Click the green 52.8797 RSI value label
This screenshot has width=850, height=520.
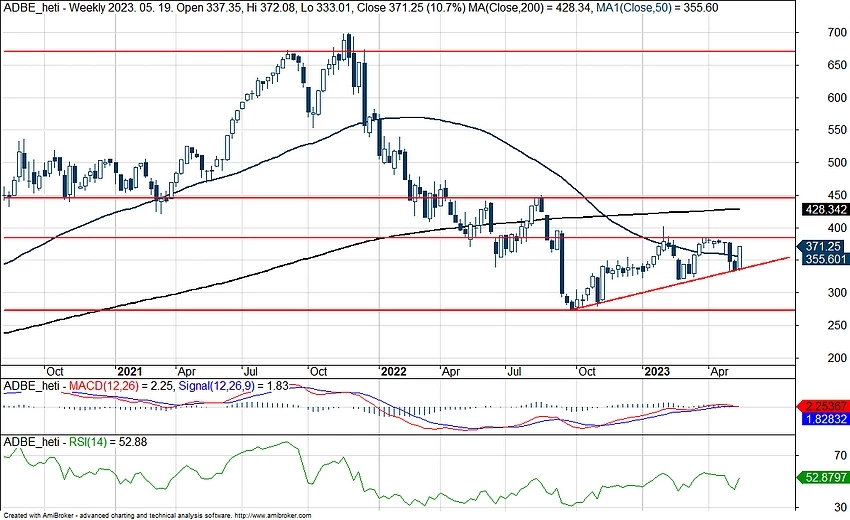point(823,477)
